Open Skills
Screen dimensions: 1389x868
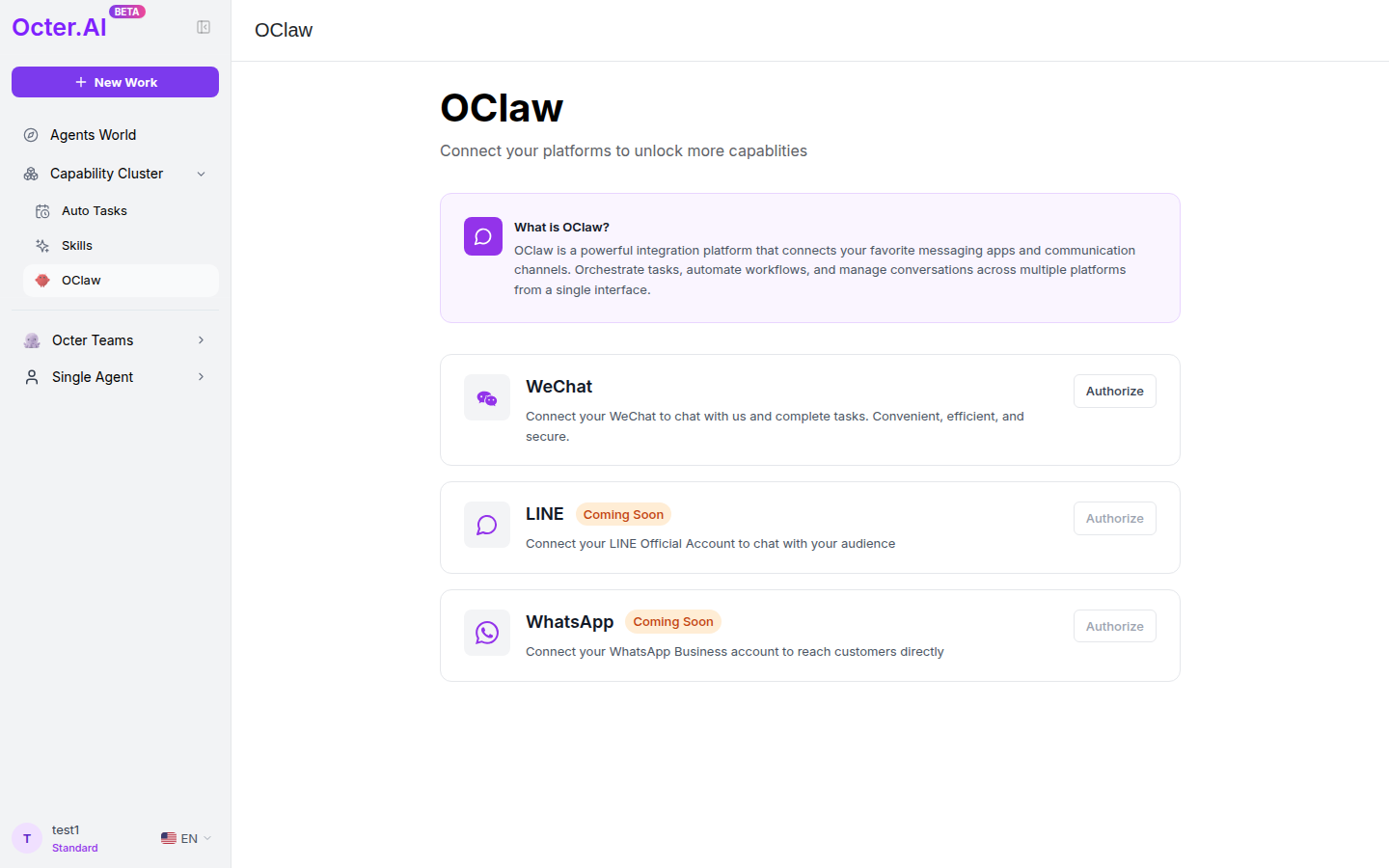pos(121,246)
